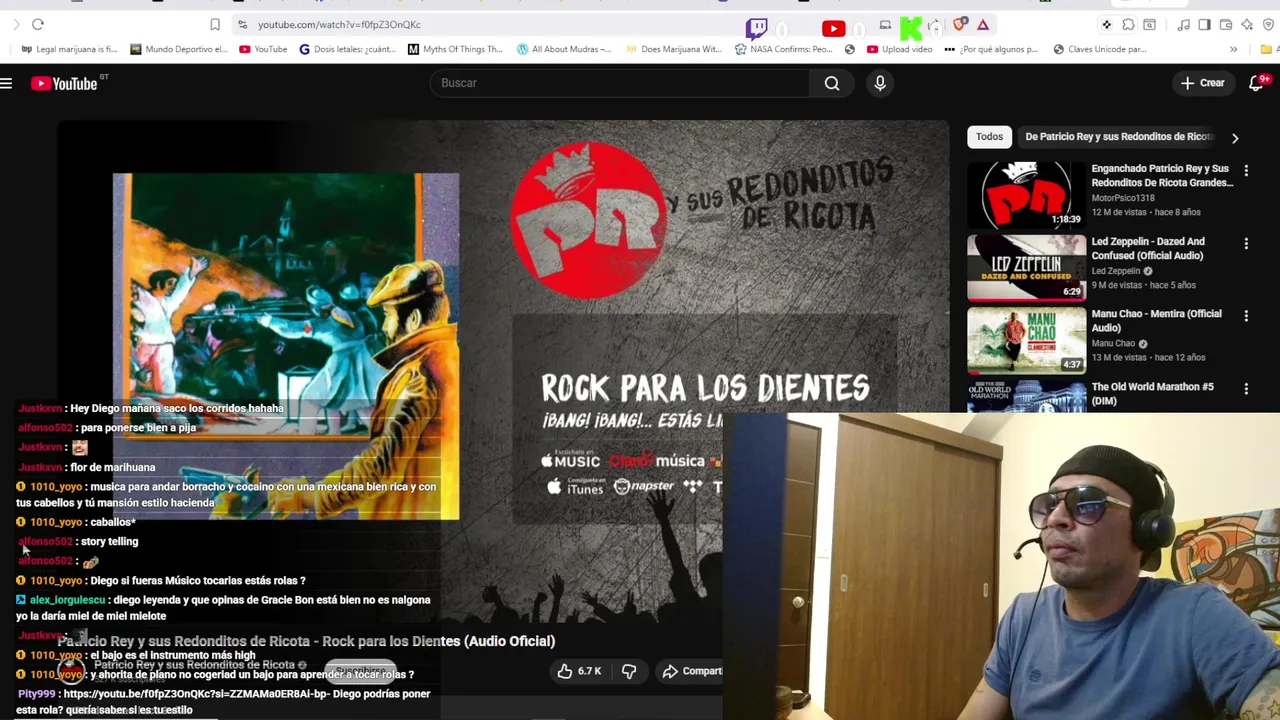Click 'Manu Chao - Mentira (Official Audio)' title
Image resolution: width=1280 pixels, height=720 pixels.
pos(1156,320)
